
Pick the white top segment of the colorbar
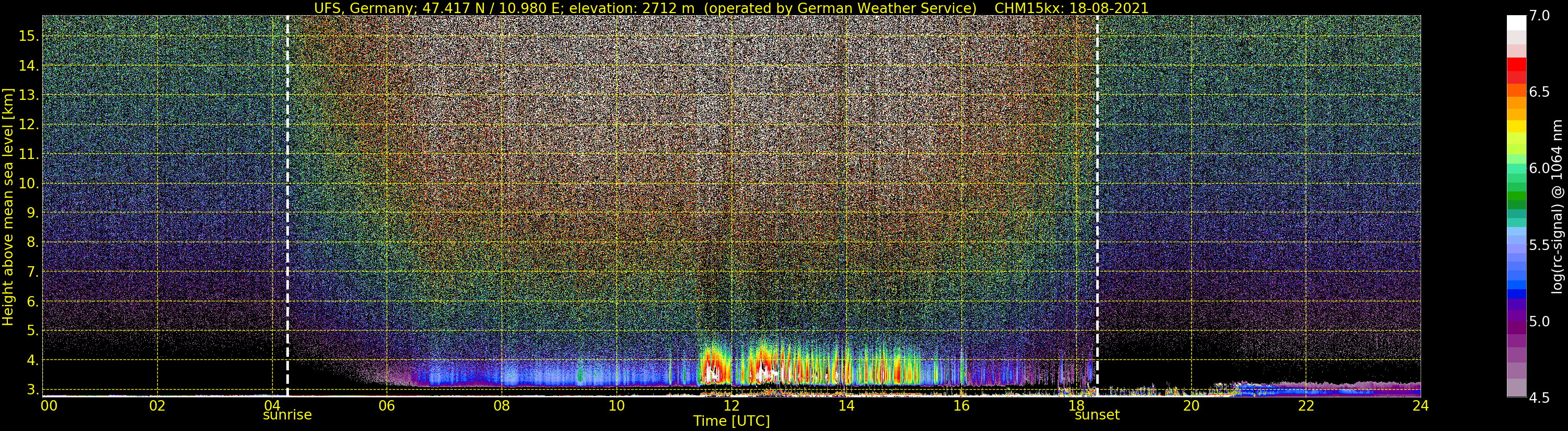pyautogui.click(x=1516, y=22)
